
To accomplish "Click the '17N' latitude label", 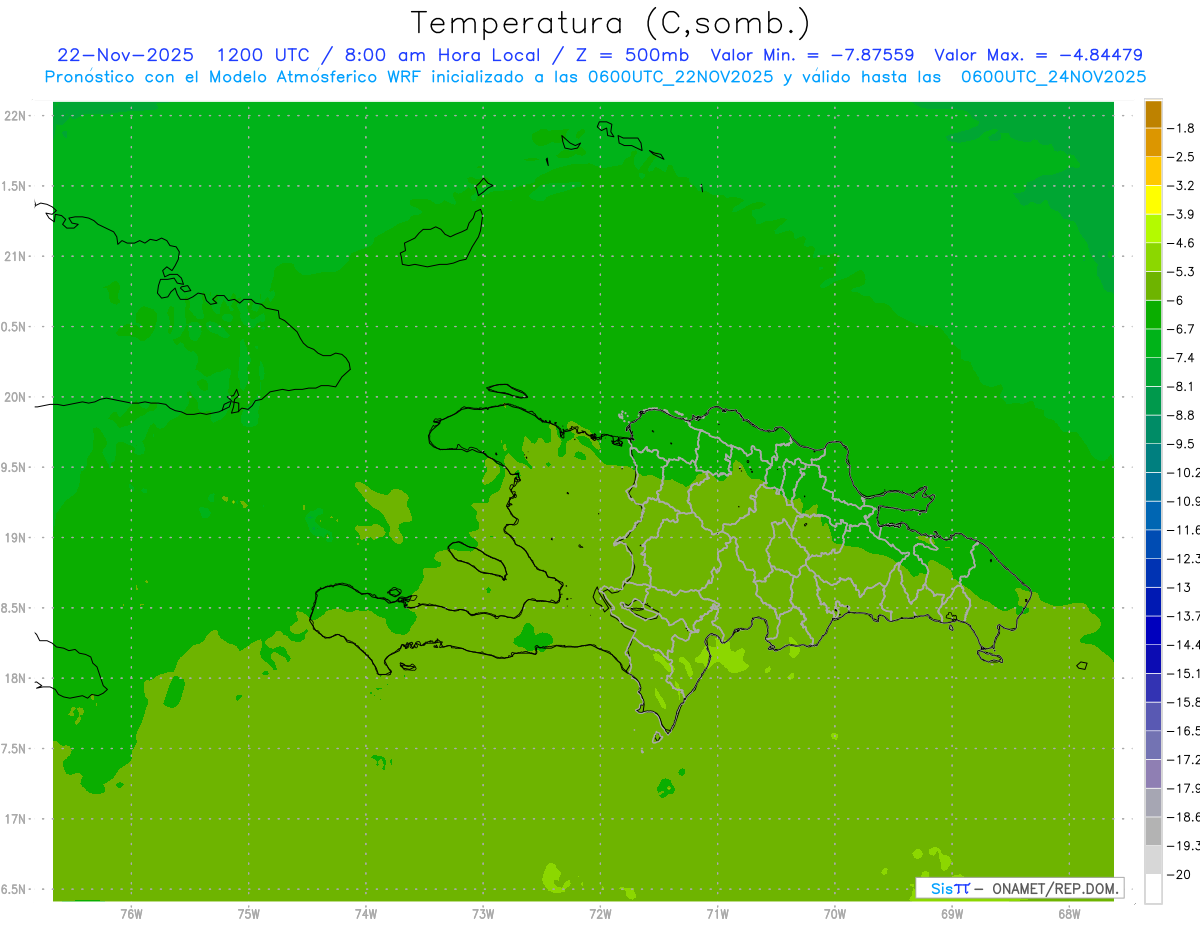I will (x=16, y=819).
